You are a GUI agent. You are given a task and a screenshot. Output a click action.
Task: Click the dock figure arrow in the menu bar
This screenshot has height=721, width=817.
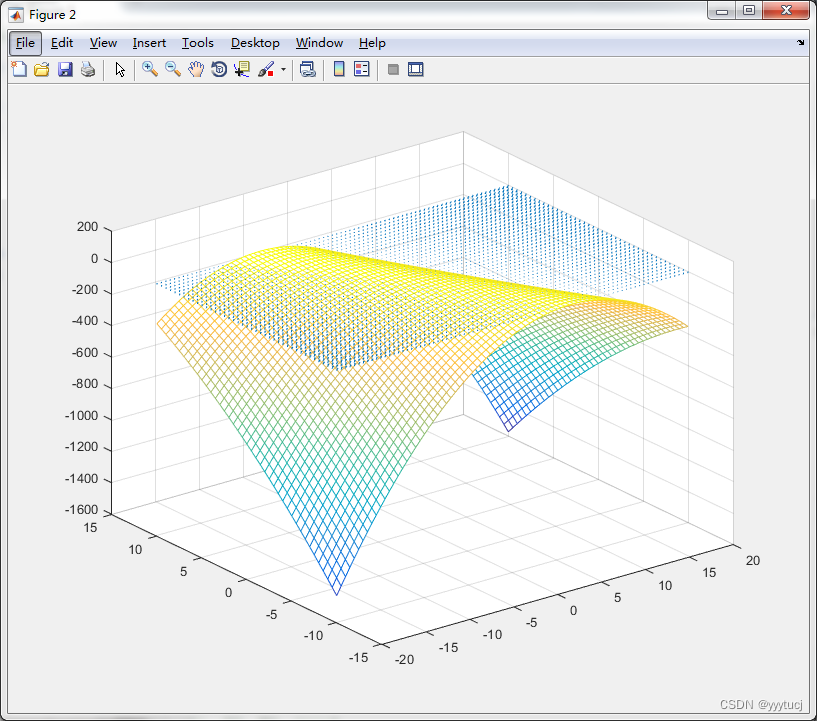pyautogui.click(x=800, y=43)
